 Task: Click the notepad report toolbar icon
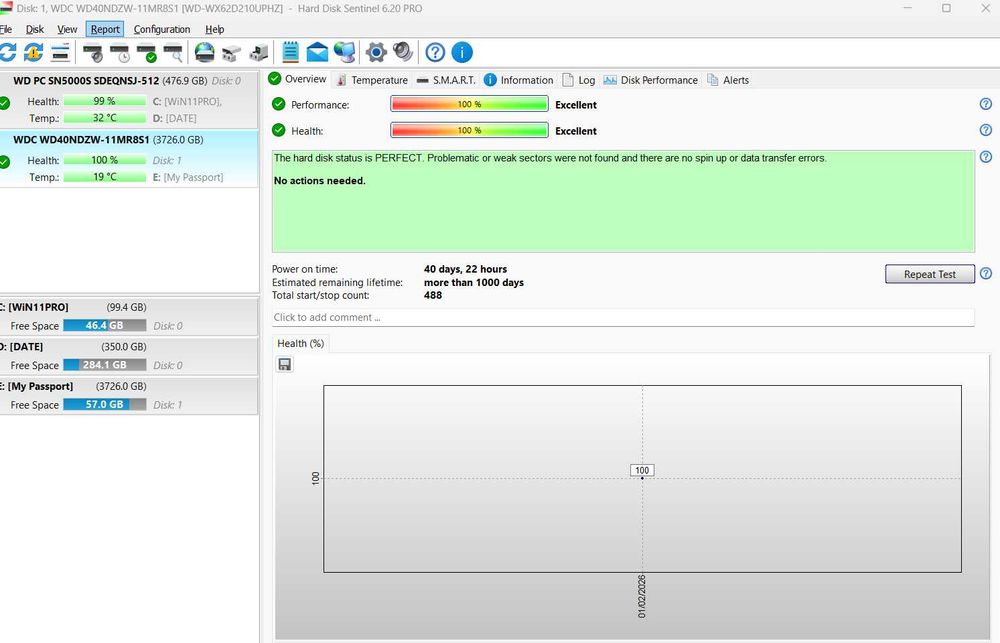click(x=290, y=52)
